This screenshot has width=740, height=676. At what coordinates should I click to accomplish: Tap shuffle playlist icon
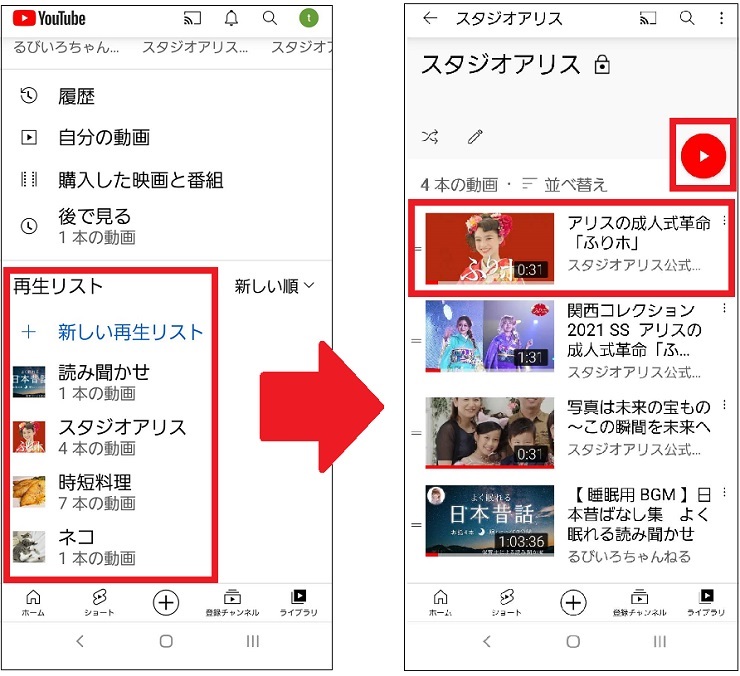(x=430, y=137)
